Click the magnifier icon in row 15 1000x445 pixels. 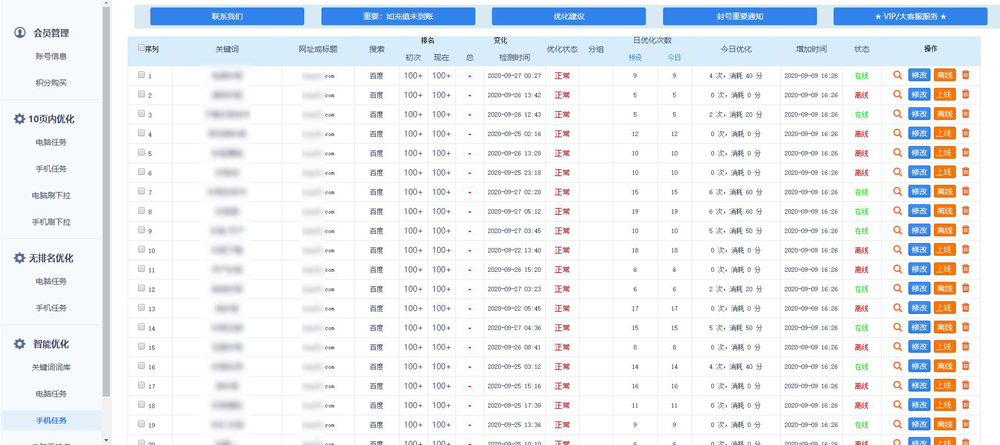[897, 346]
